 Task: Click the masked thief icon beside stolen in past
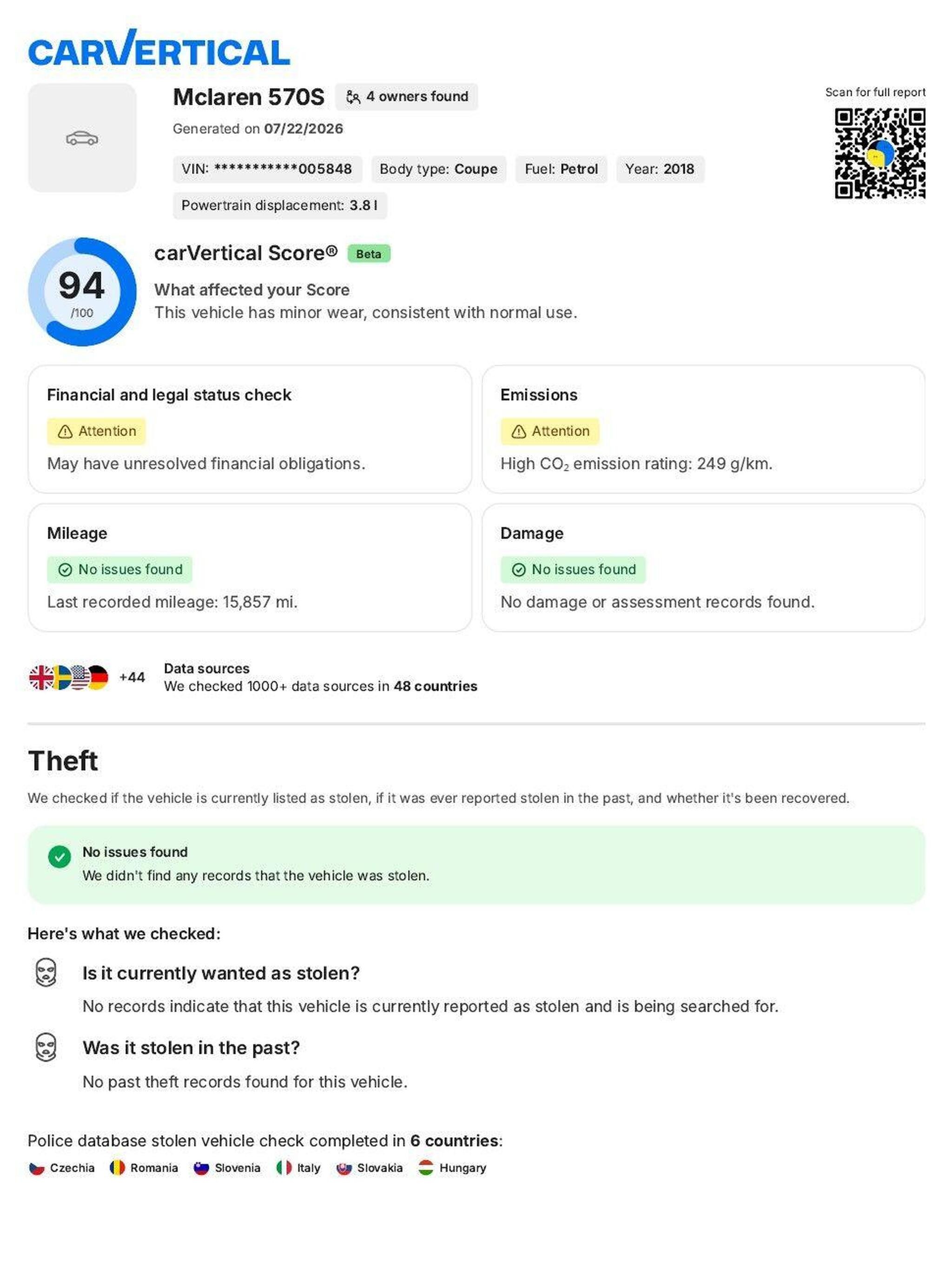pos(46,1047)
